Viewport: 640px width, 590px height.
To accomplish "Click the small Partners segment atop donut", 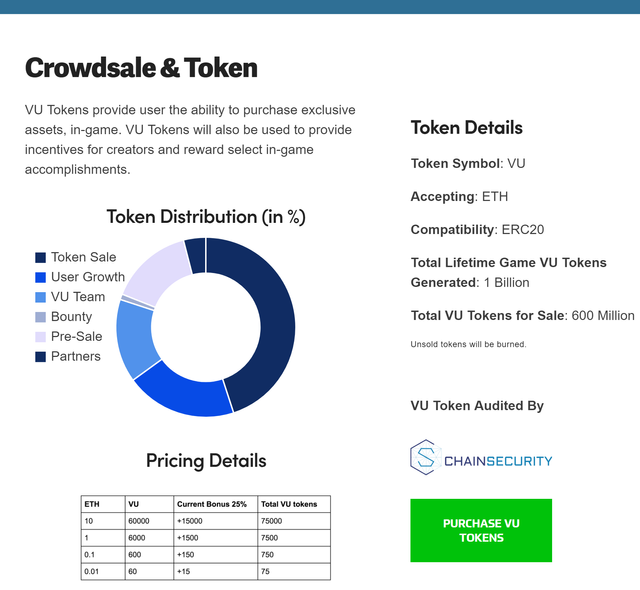I will [196, 255].
